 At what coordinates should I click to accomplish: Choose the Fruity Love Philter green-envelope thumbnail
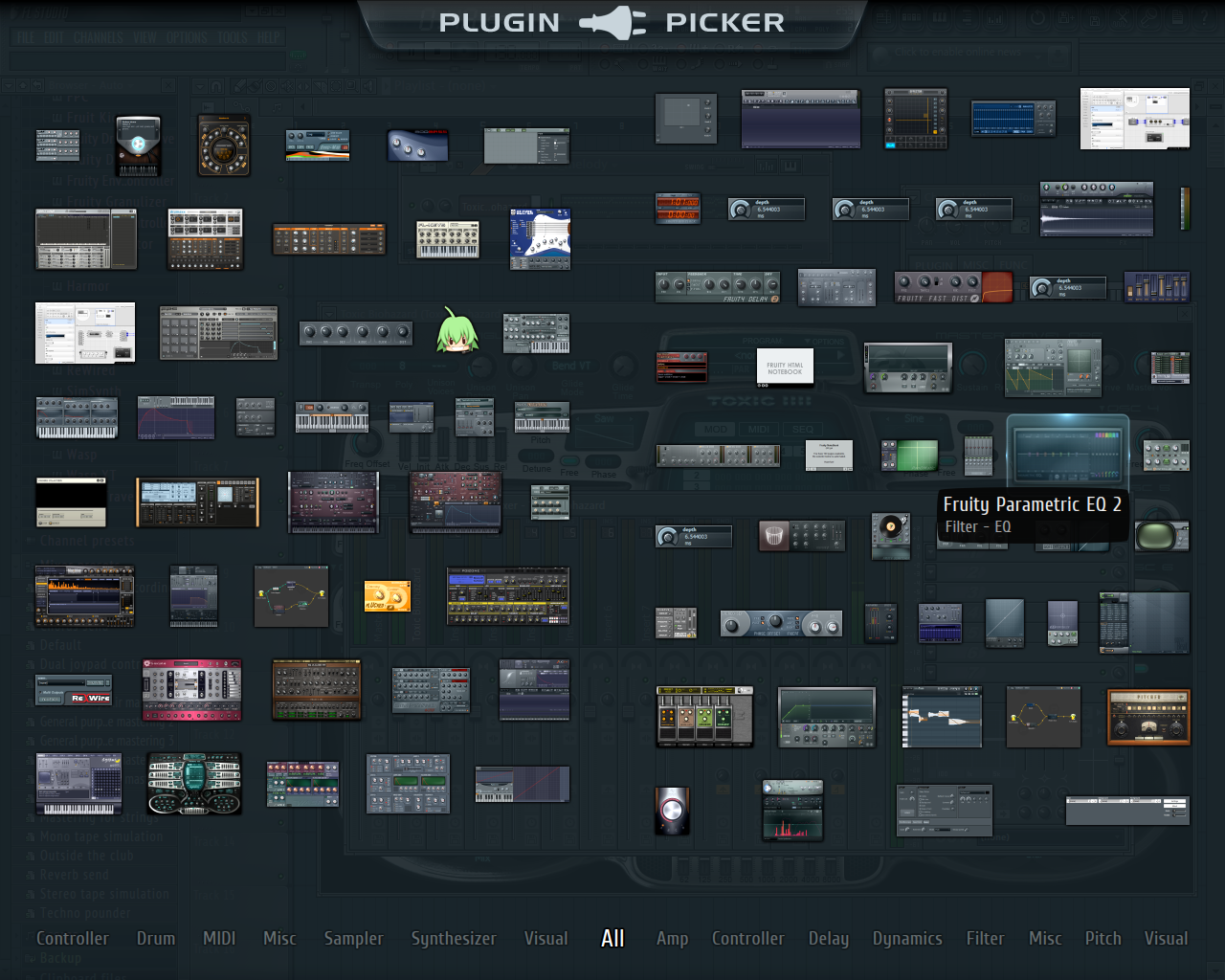pos(1053,367)
